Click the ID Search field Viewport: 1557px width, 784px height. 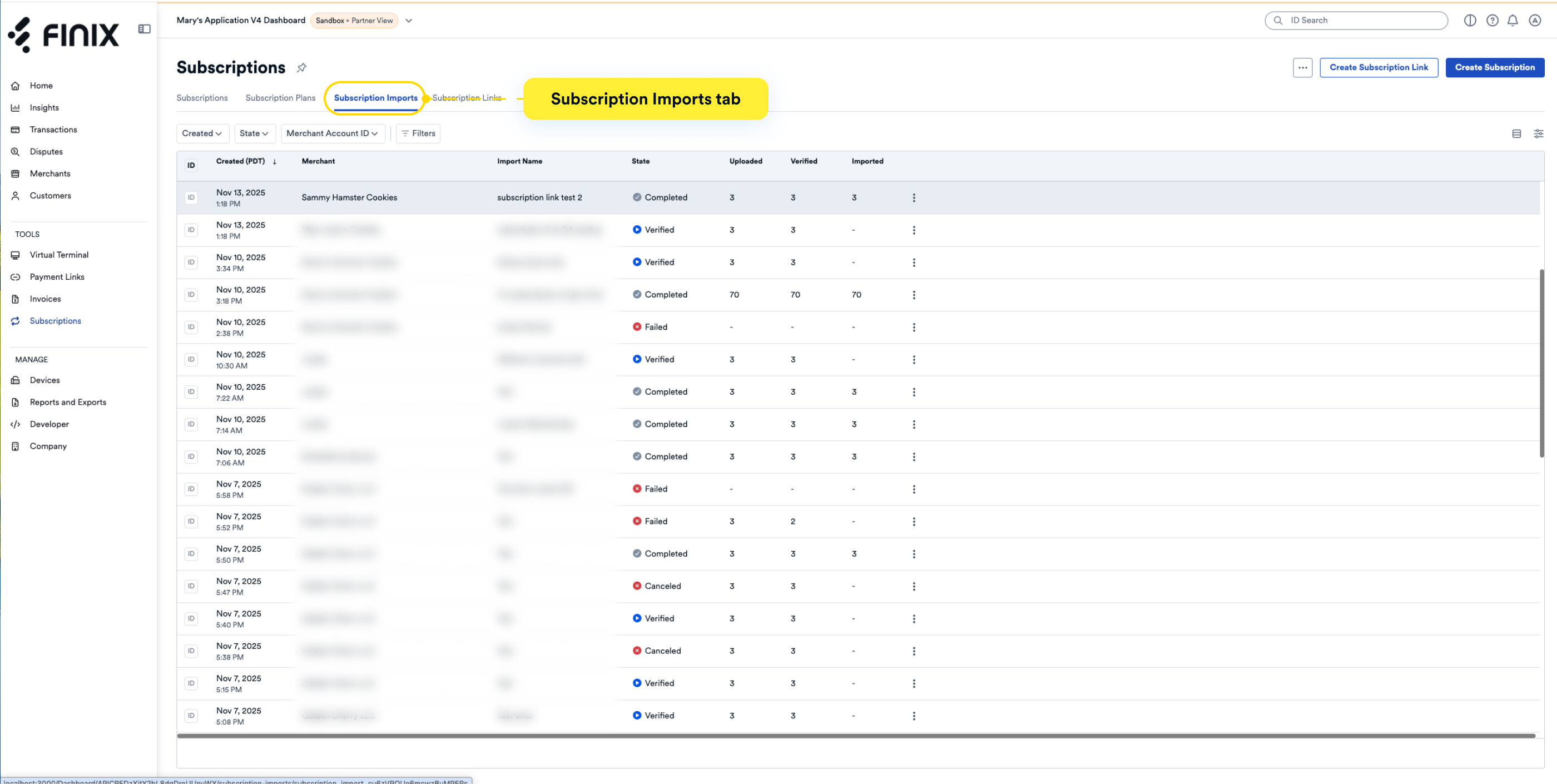click(1356, 21)
